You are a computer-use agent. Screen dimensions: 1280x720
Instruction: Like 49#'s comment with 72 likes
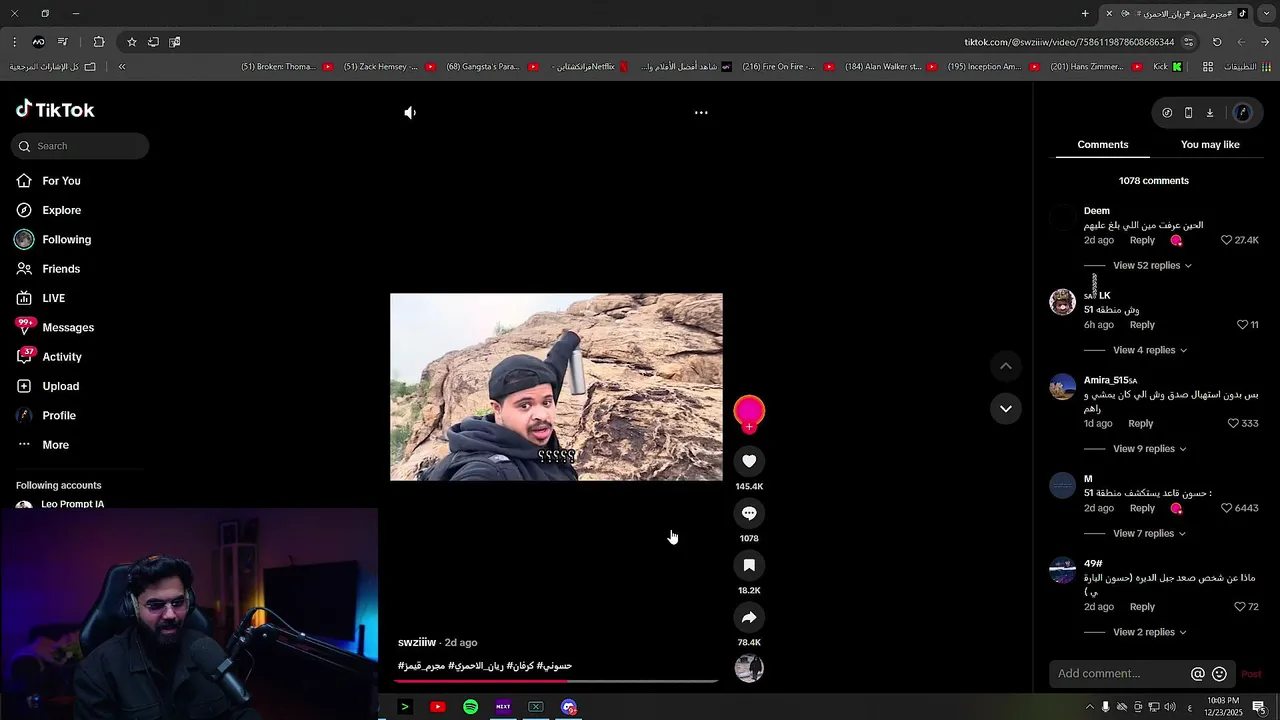click(1240, 607)
